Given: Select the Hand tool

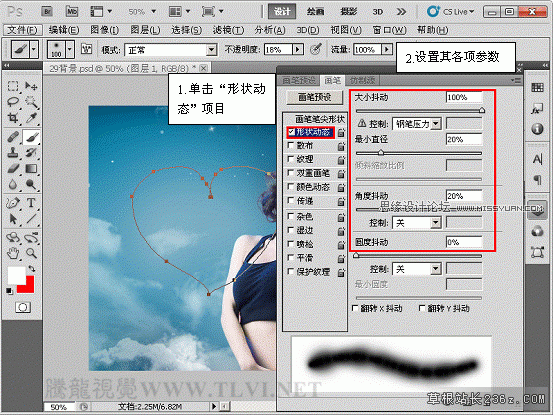Looking at the screenshot, I should [x=13, y=253].
